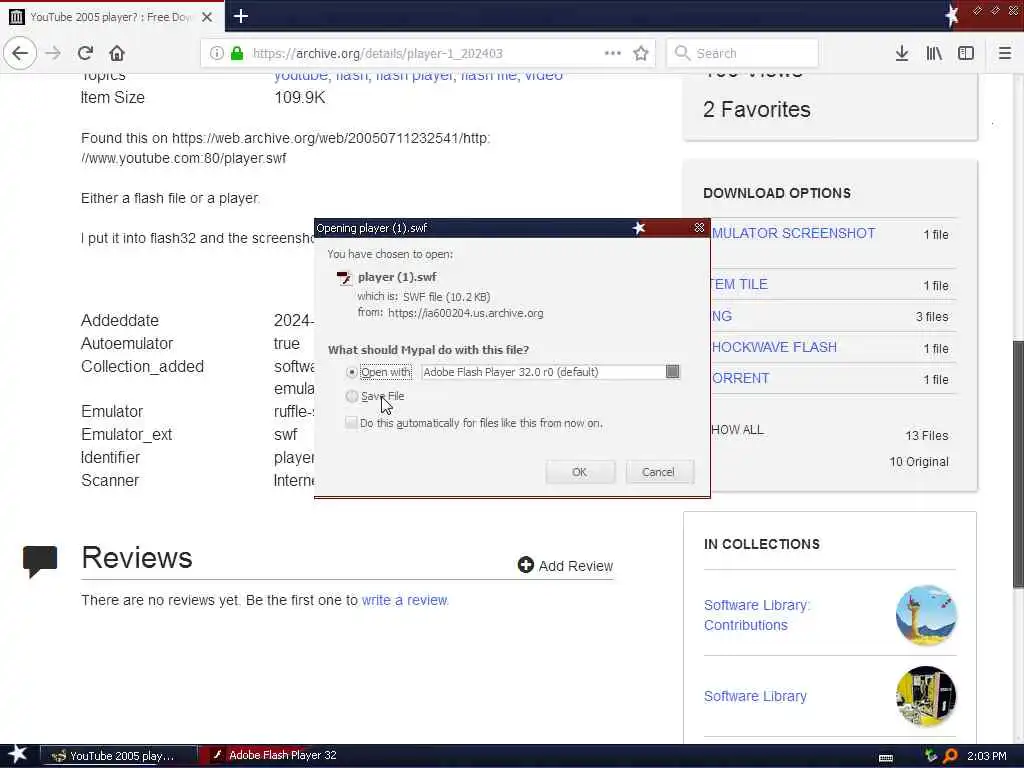The width and height of the screenshot is (1024, 768).
Task: Enable Do this automatically for files checkbox
Action: point(351,423)
